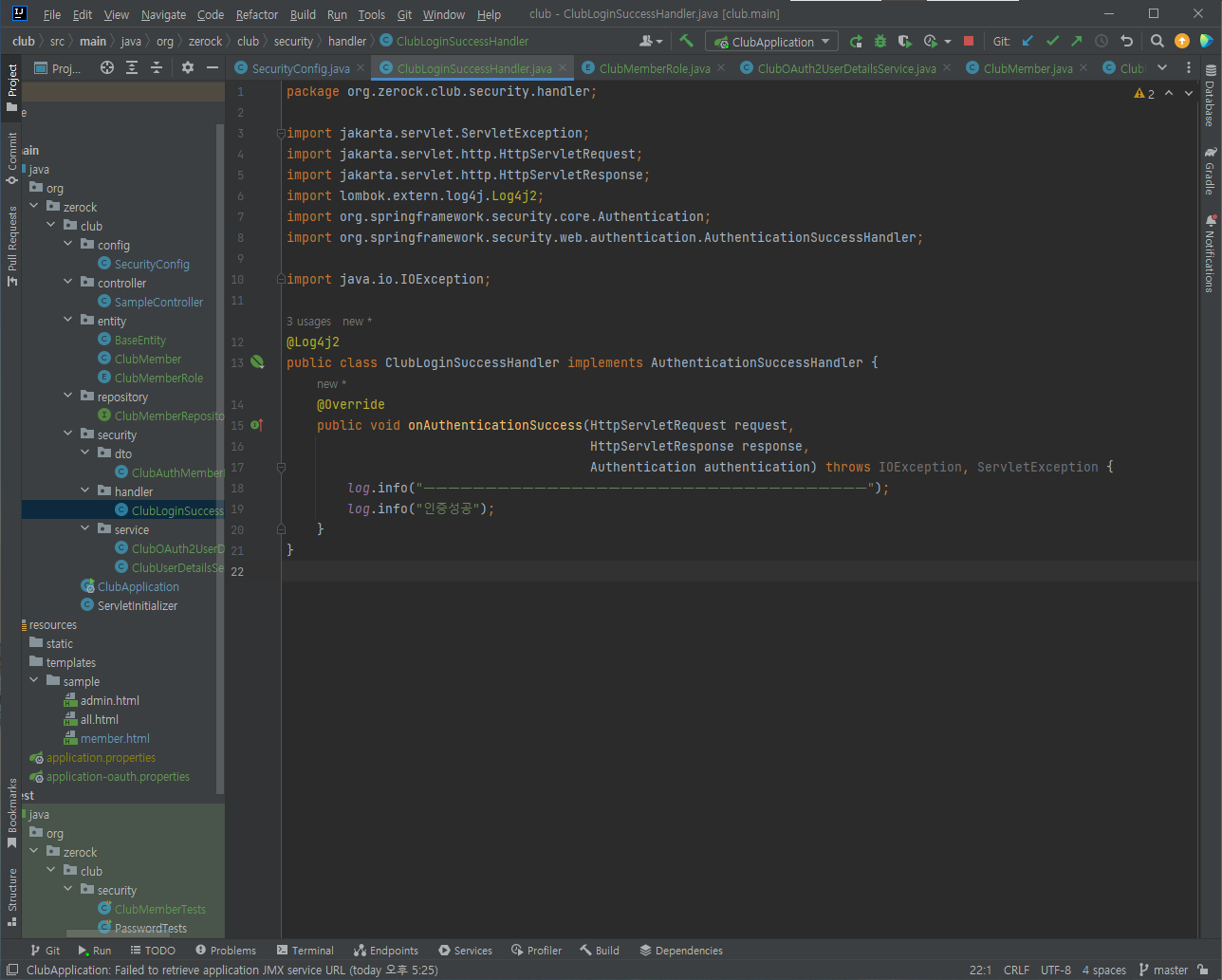Screen dimensions: 1222x980
Task: Open the Profile run dropdown arrow
Action: coord(948,42)
